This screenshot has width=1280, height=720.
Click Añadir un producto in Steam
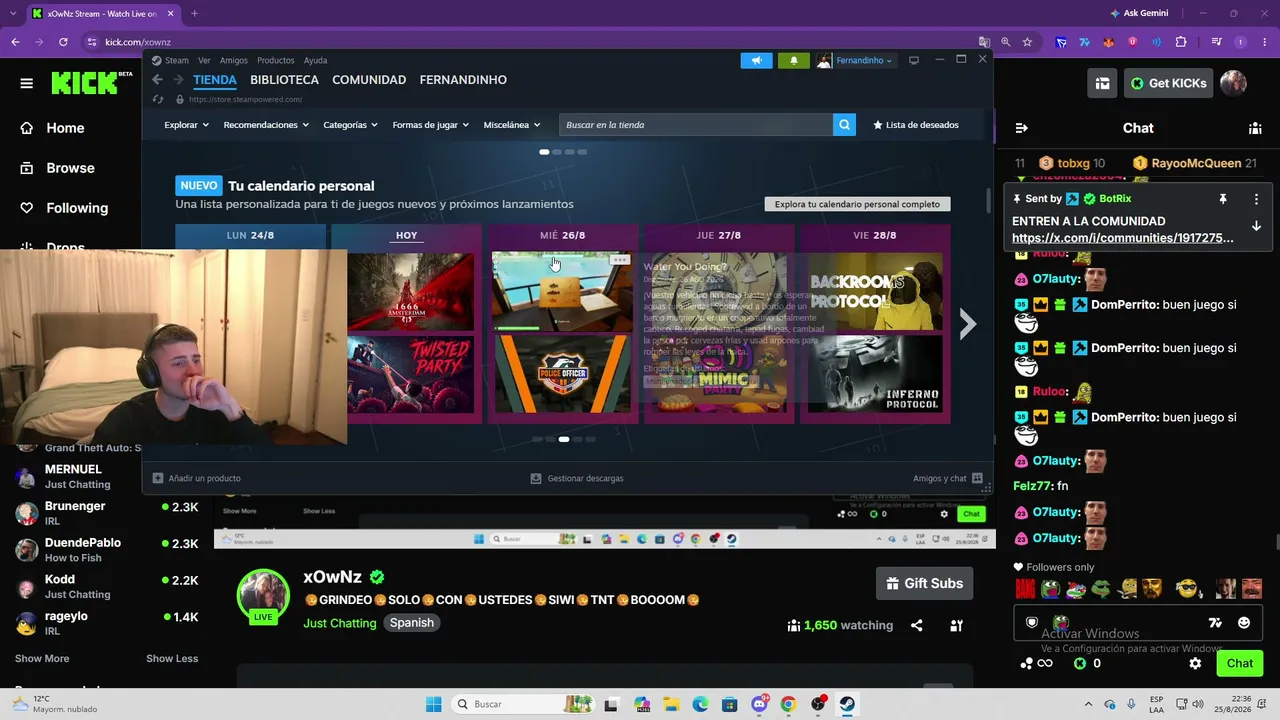(197, 478)
